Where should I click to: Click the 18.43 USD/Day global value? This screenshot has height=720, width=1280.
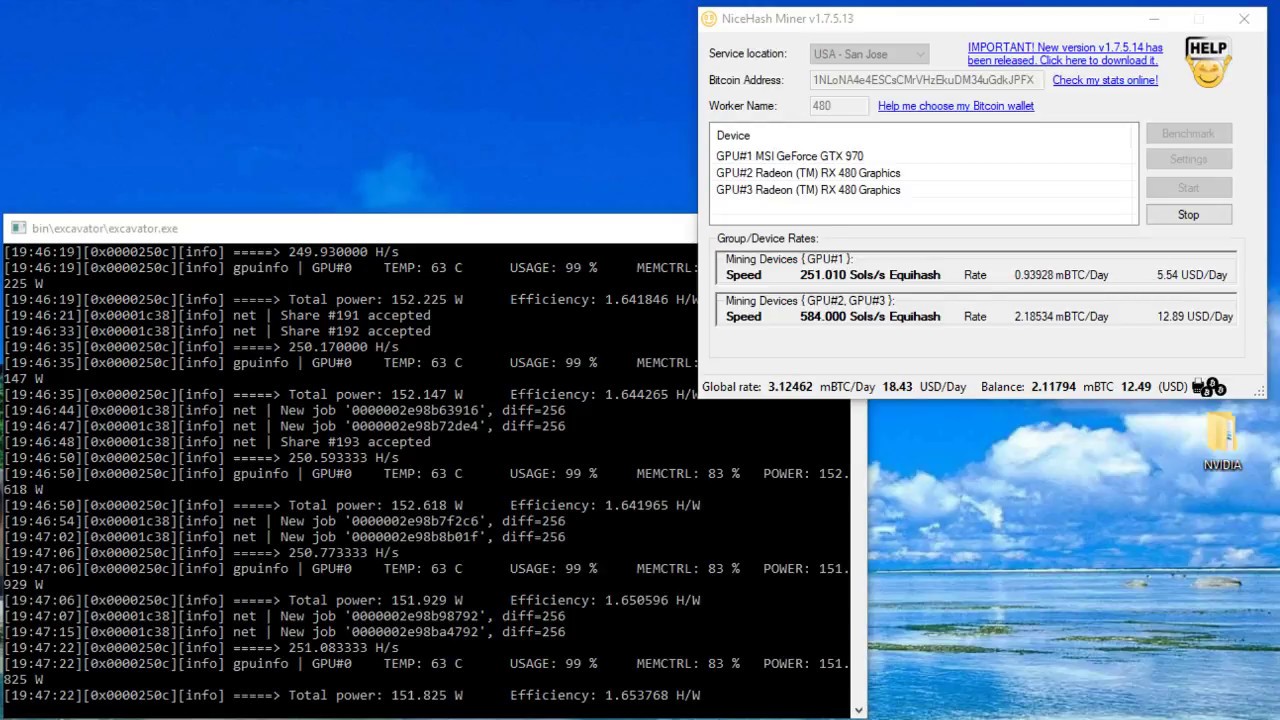(x=924, y=387)
